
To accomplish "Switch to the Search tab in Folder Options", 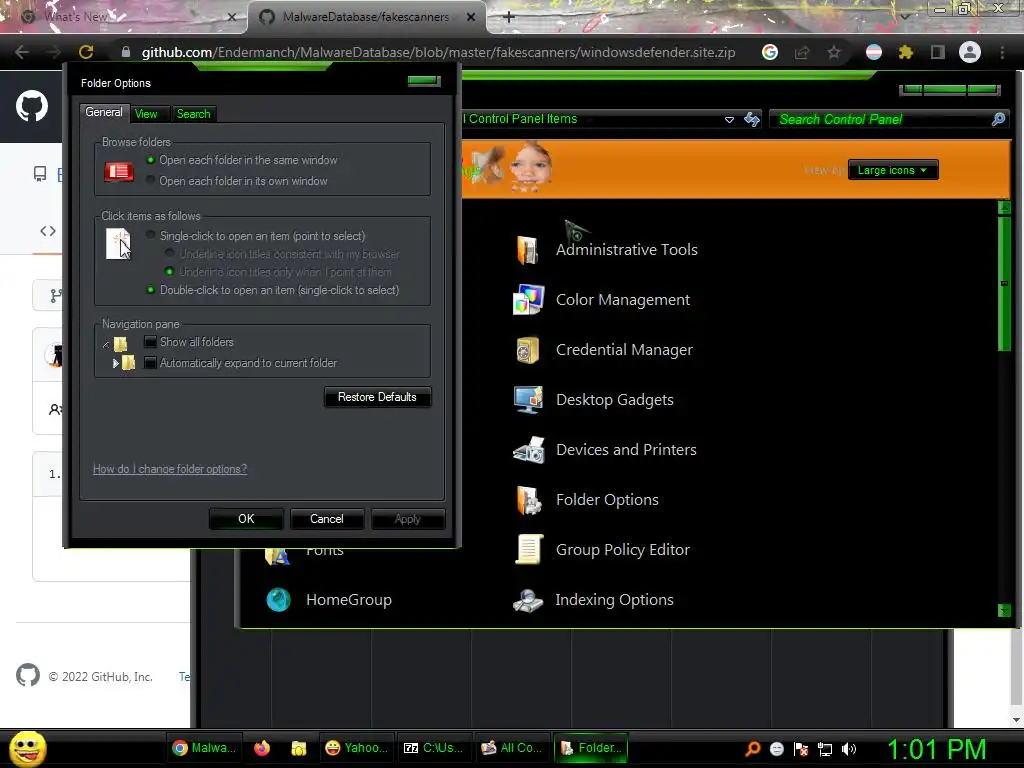I will click(x=193, y=114).
